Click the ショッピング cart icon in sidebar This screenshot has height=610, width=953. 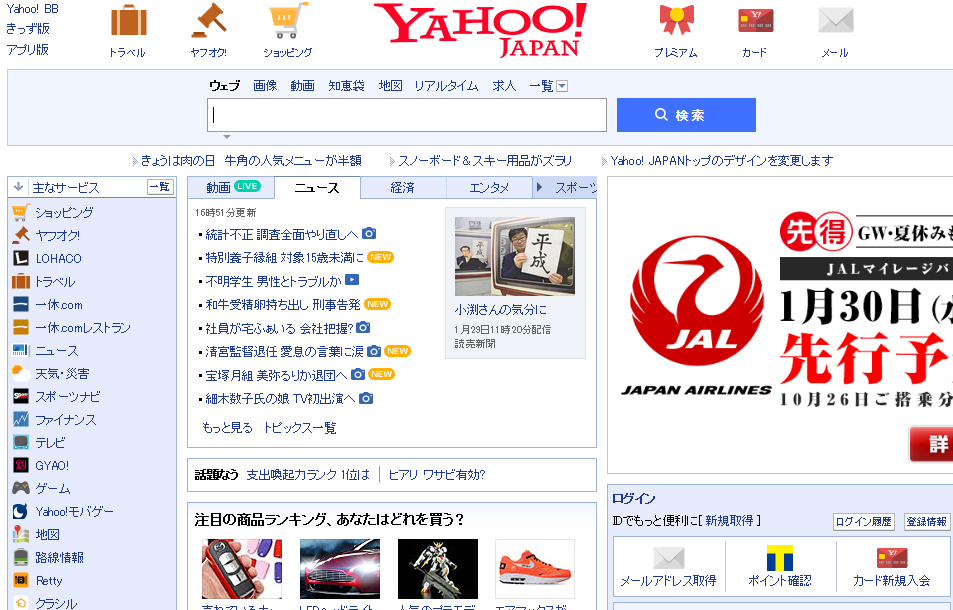pyautogui.click(x=21, y=212)
